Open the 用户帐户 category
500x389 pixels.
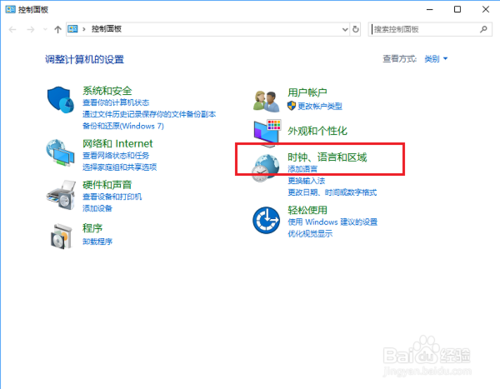point(307,92)
